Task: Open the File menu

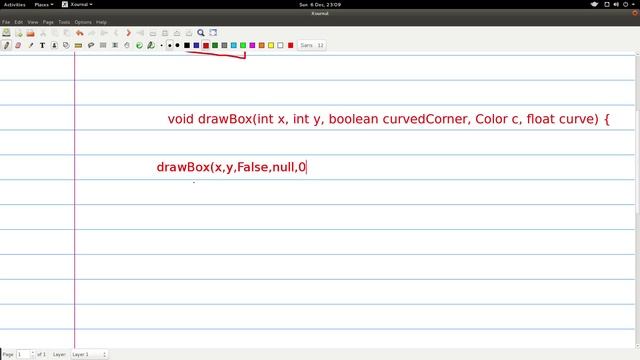Action: (6, 22)
